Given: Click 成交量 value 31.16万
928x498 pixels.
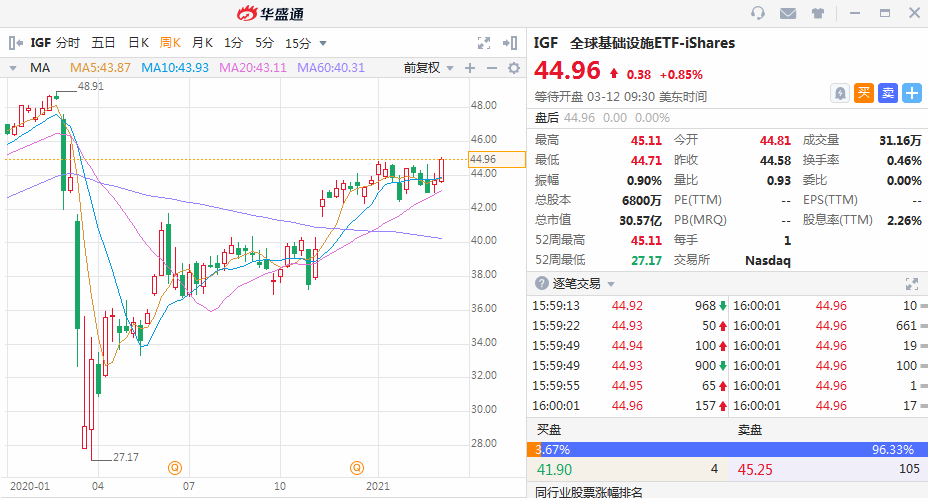Looking at the screenshot, I should coord(900,140).
